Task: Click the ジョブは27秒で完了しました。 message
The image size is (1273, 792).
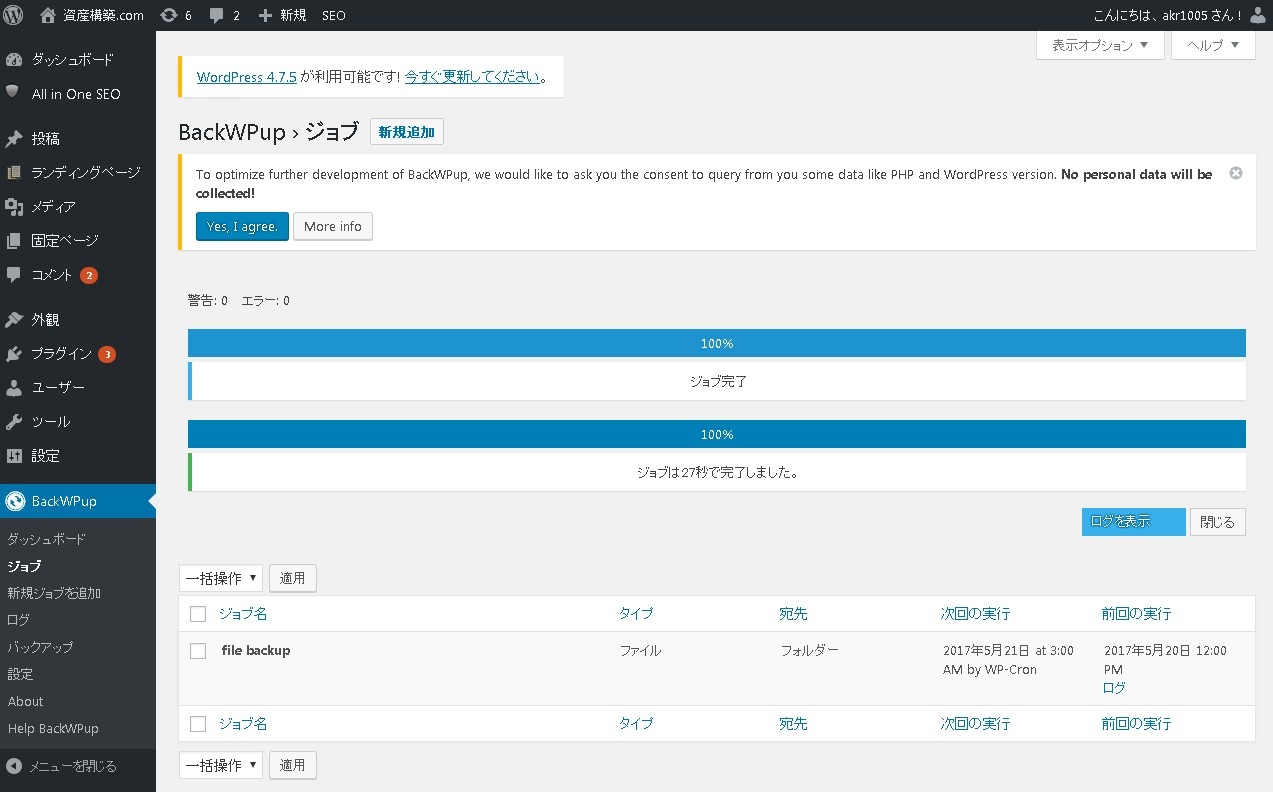Action: (717, 472)
